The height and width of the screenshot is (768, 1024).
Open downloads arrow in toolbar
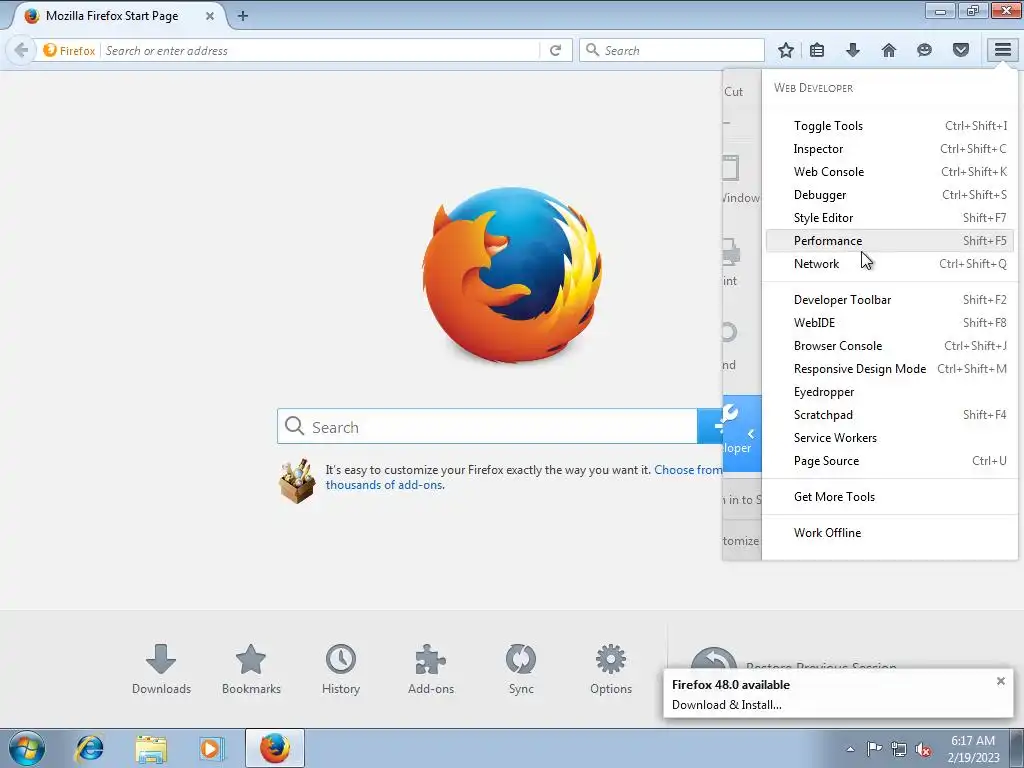click(853, 50)
